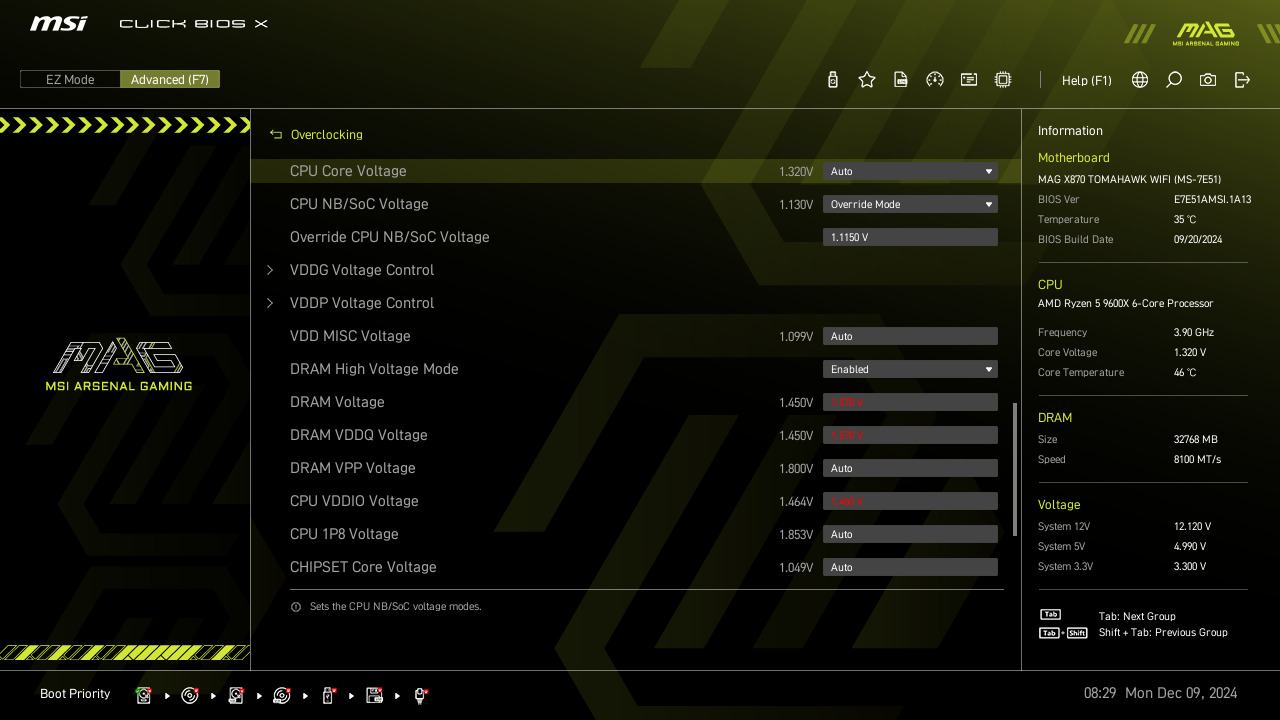Screen dimensions: 1280x720
Task: Click the date and time display
Action: point(1160,693)
